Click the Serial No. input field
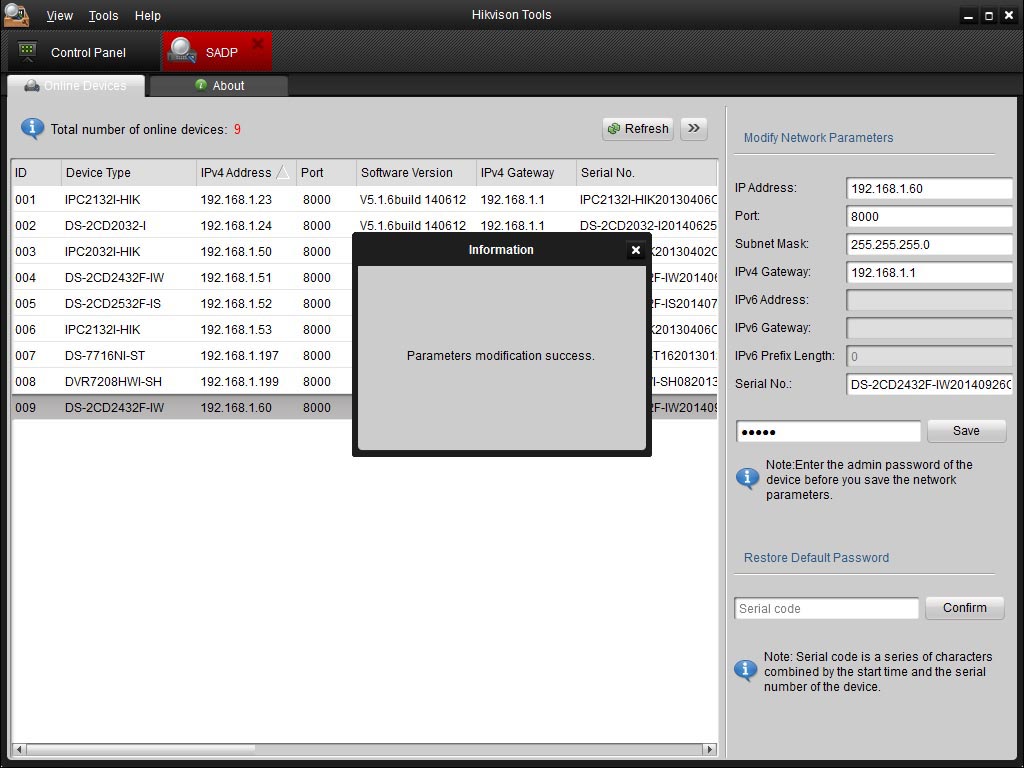The width and height of the screenshot is (1024, 768). point(929,385)
